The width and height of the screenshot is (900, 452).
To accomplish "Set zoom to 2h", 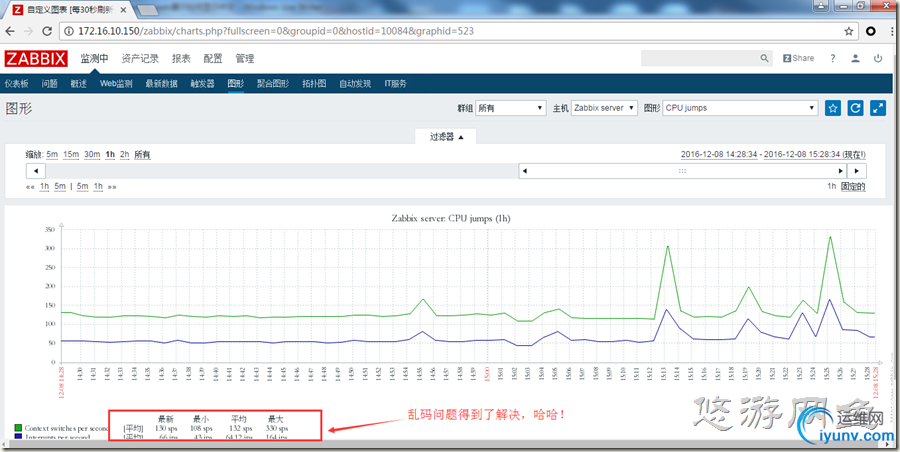I will point(125,154).
